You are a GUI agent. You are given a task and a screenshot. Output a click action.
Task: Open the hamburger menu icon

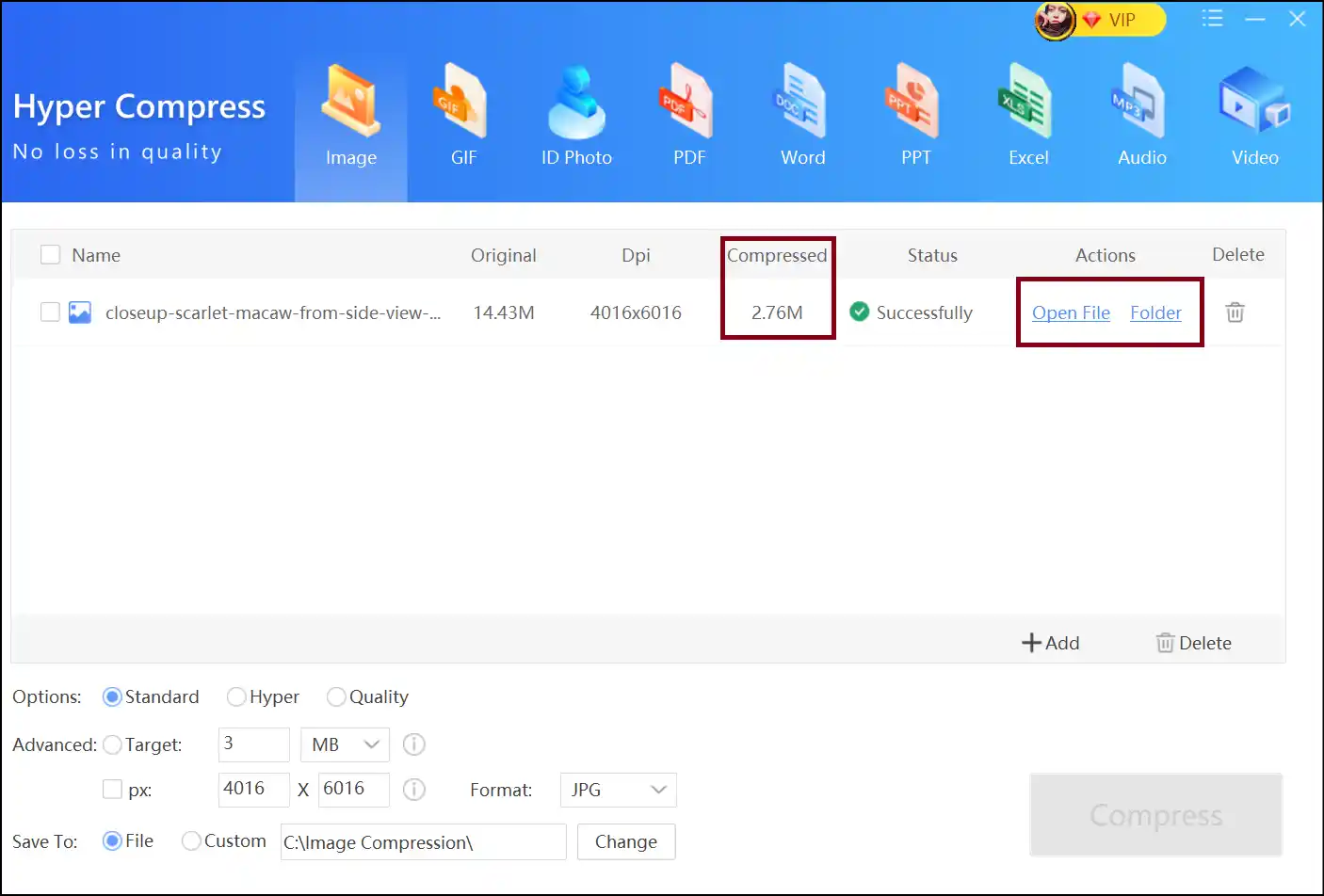tap(1212, 19)
